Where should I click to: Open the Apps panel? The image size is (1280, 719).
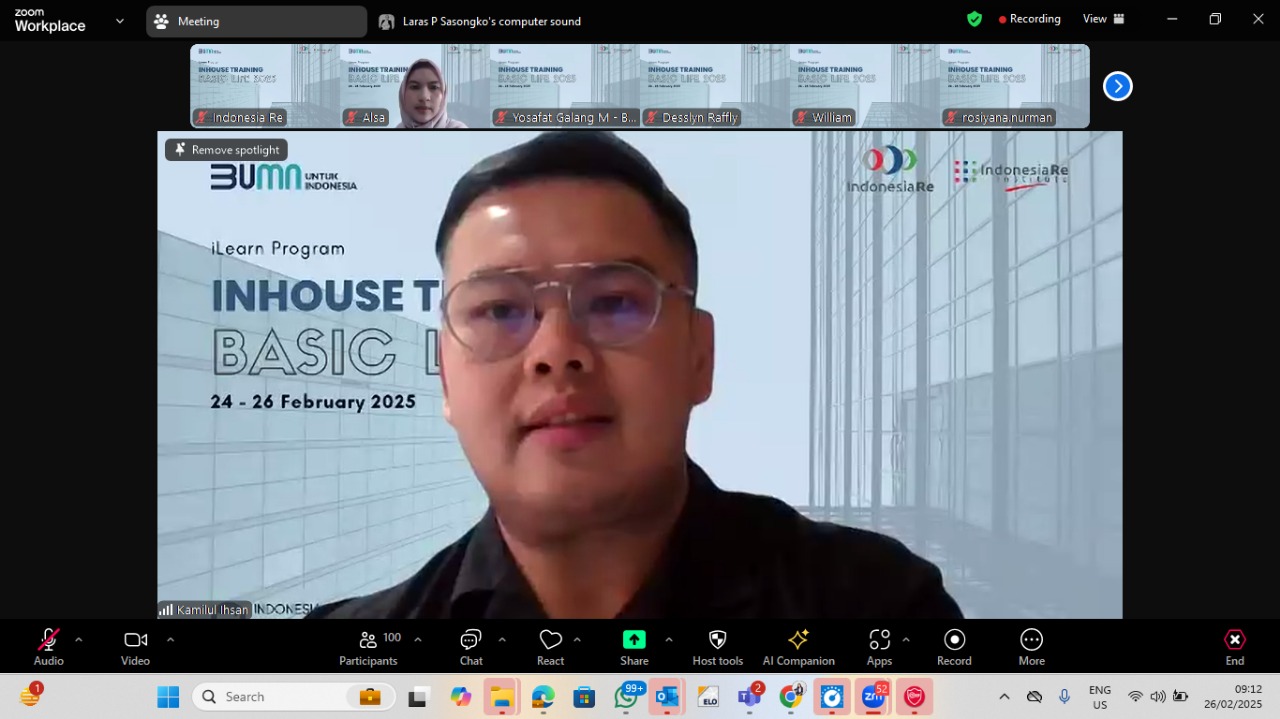pos(879,647)
